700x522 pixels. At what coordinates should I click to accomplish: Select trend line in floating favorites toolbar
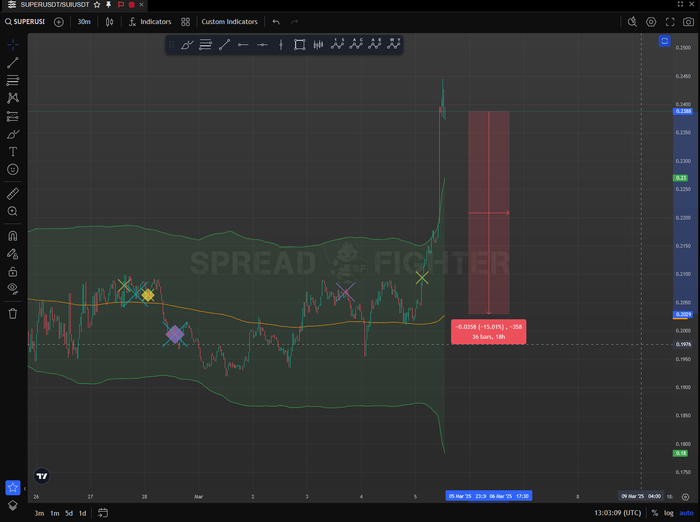pos(225,45)
